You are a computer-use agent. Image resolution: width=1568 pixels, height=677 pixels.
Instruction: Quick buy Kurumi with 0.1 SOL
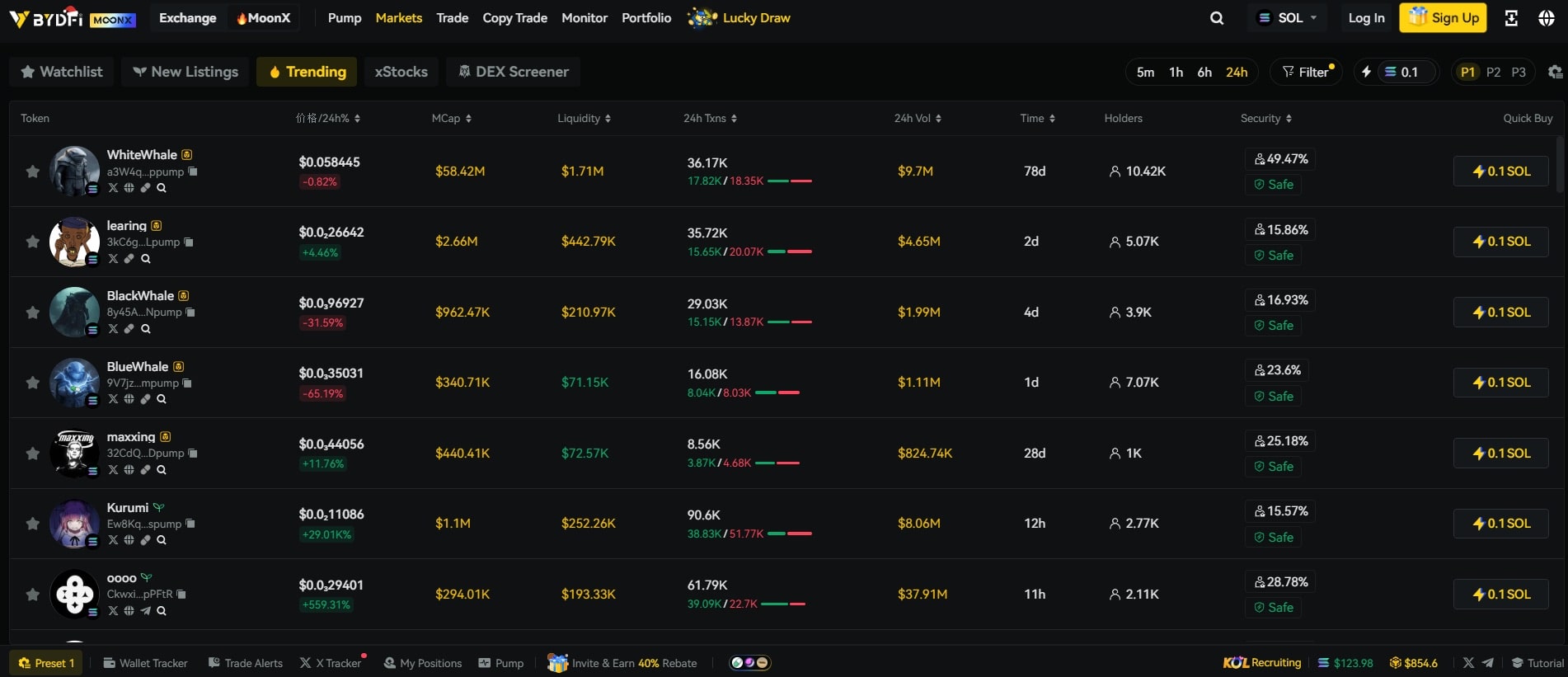[x=1500, y=523]
